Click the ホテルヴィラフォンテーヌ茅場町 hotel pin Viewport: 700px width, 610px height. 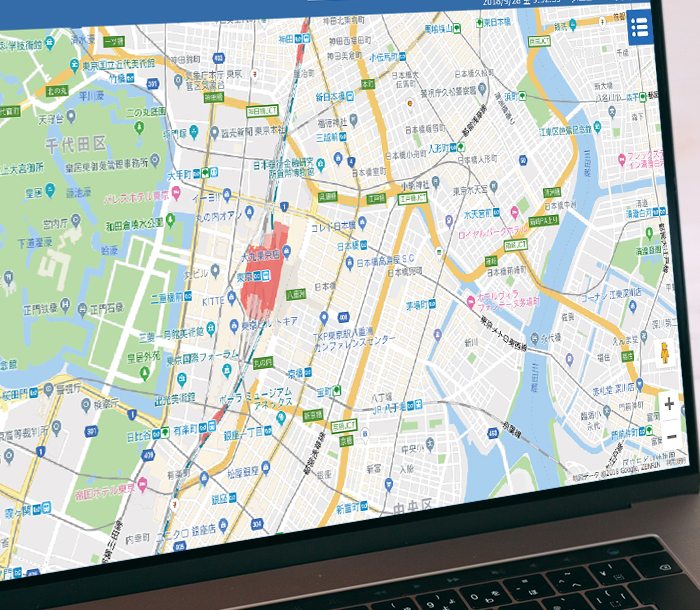pyautogui.click(x=470, y=302)
